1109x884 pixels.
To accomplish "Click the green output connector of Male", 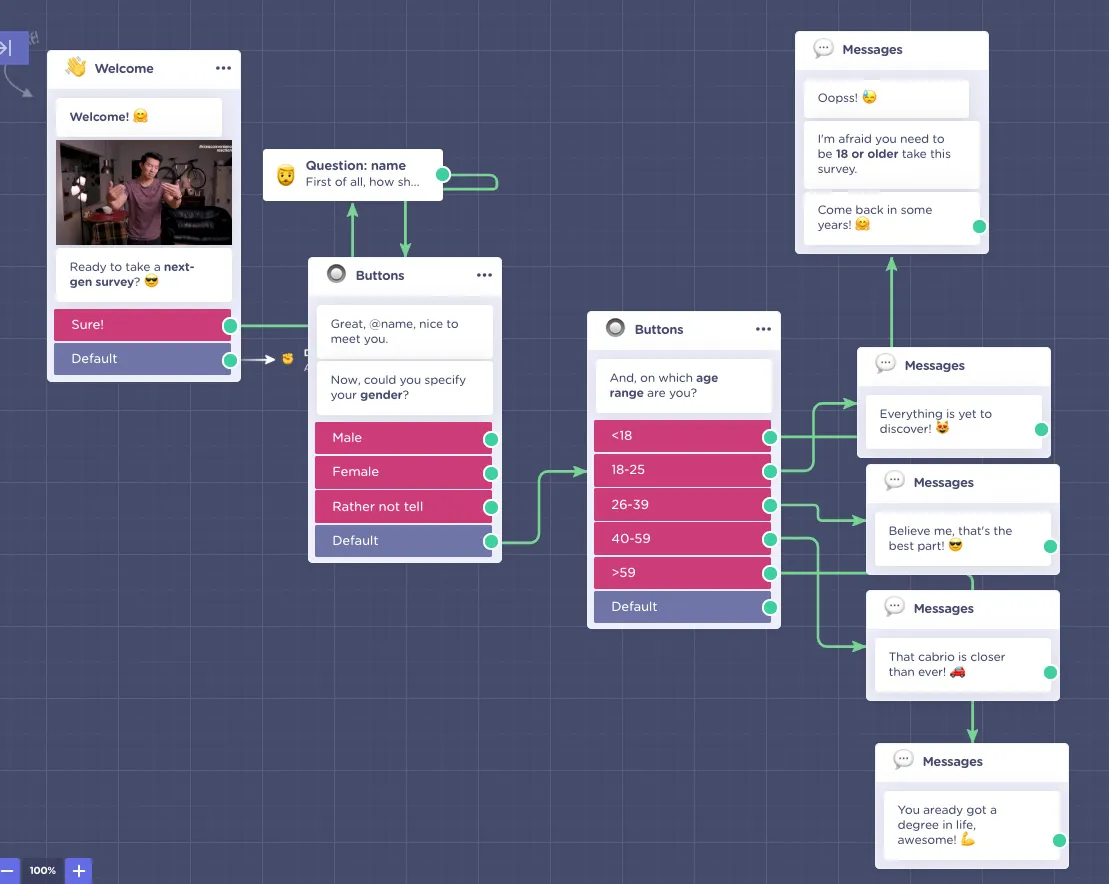I will coord(490,439).
